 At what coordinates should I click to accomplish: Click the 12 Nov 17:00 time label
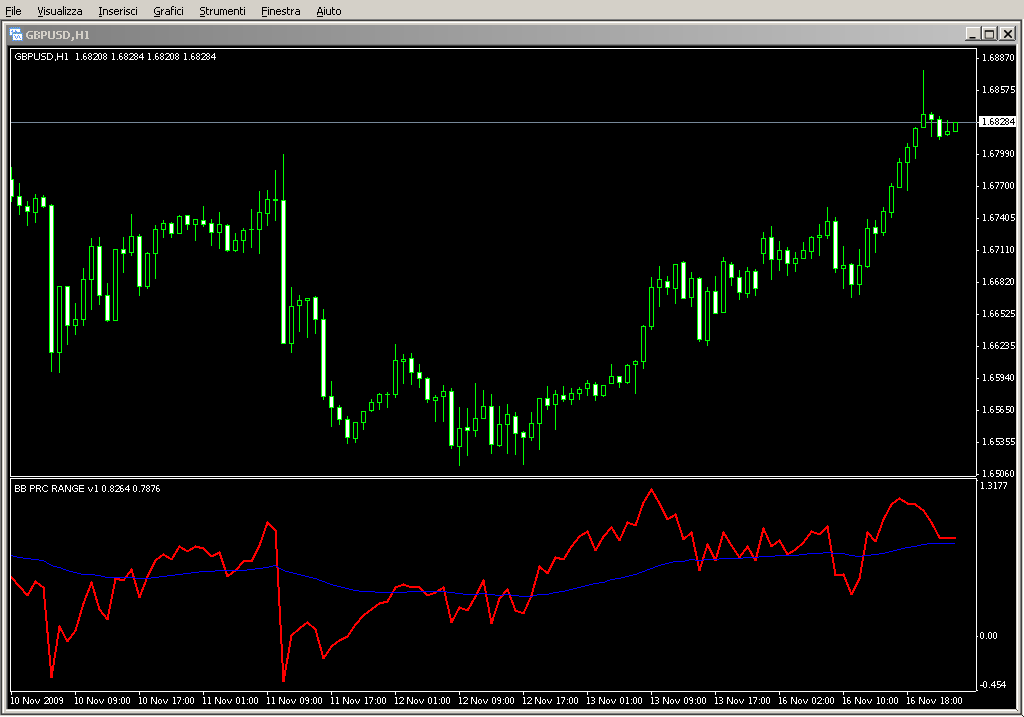pos(550,701)
